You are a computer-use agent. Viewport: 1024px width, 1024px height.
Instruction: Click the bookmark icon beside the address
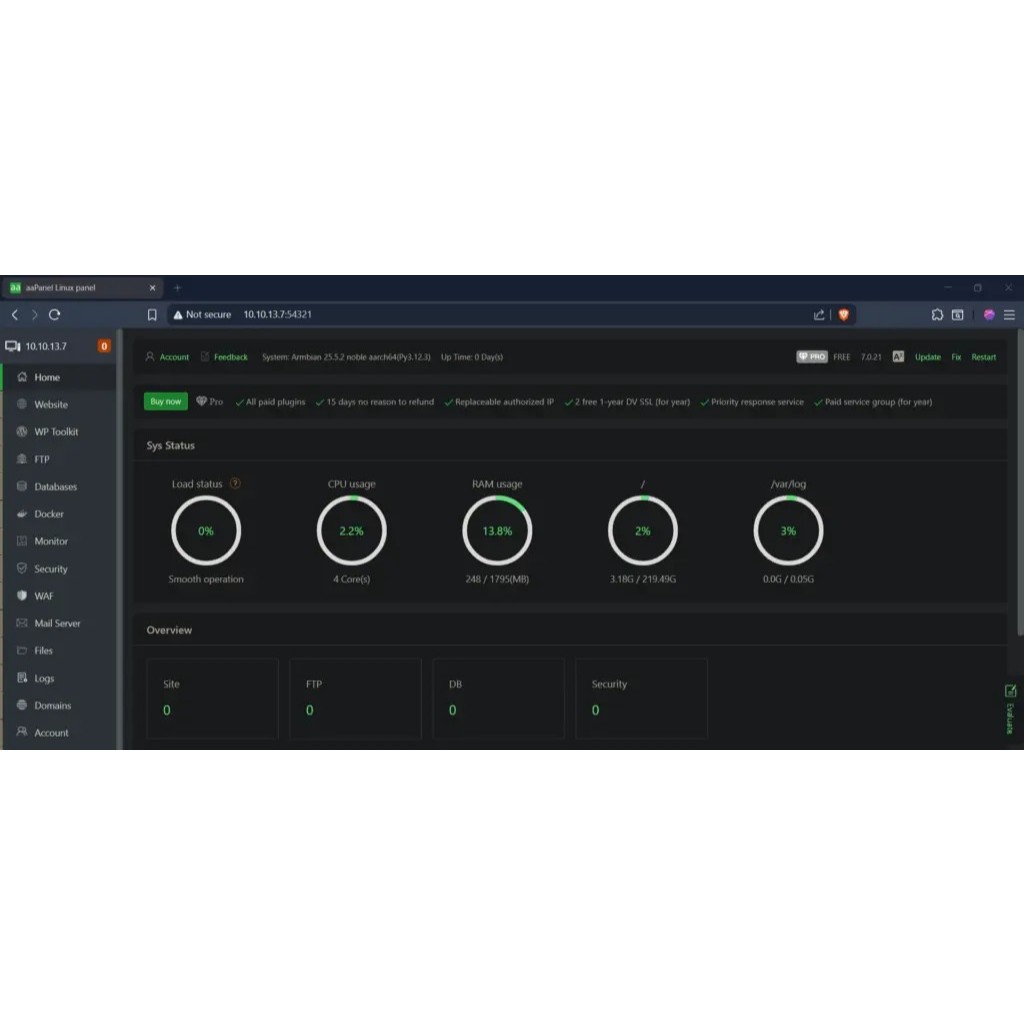pyautogui.click(x=152, y=315)
